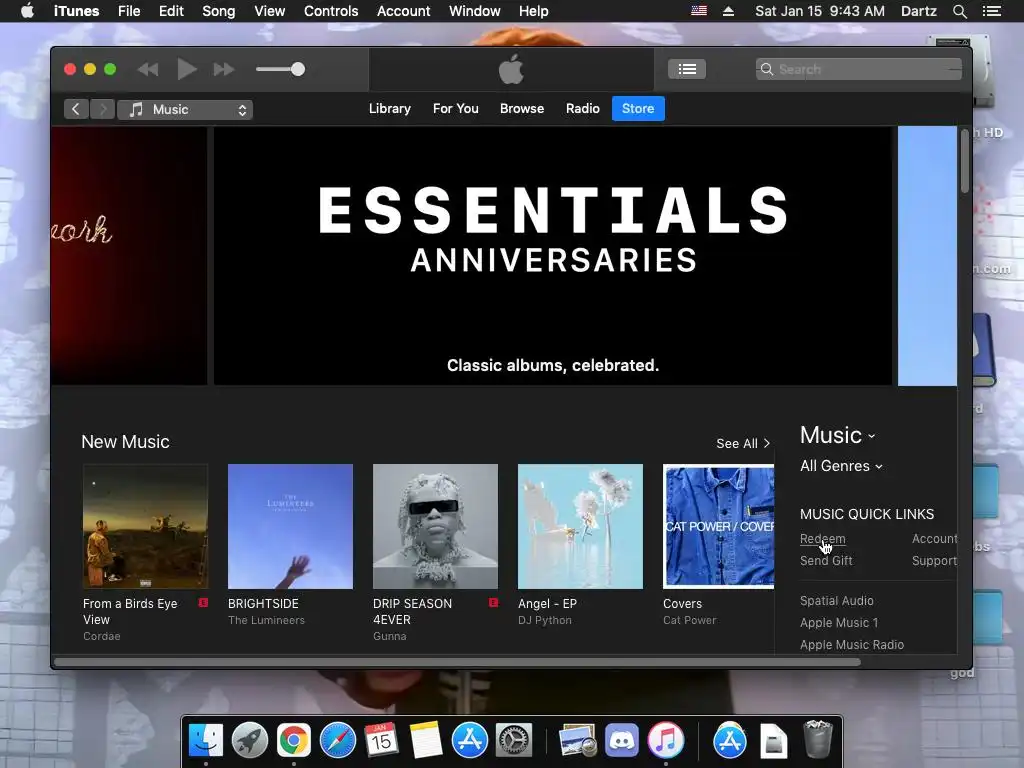Open the View menu

coord(270,11)
